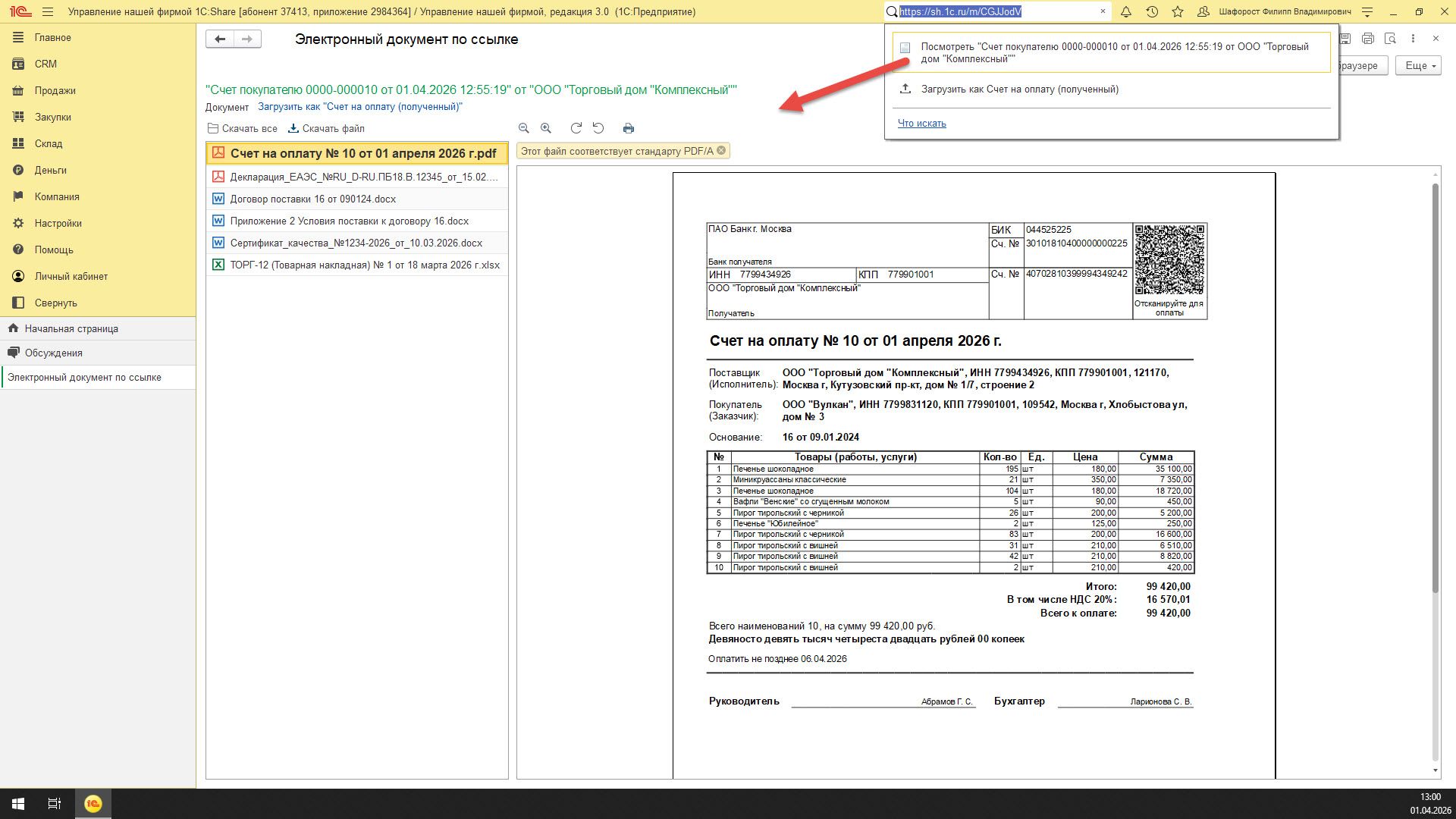
Task: Zoom in on the PDF preview
Action: (546, 128)
